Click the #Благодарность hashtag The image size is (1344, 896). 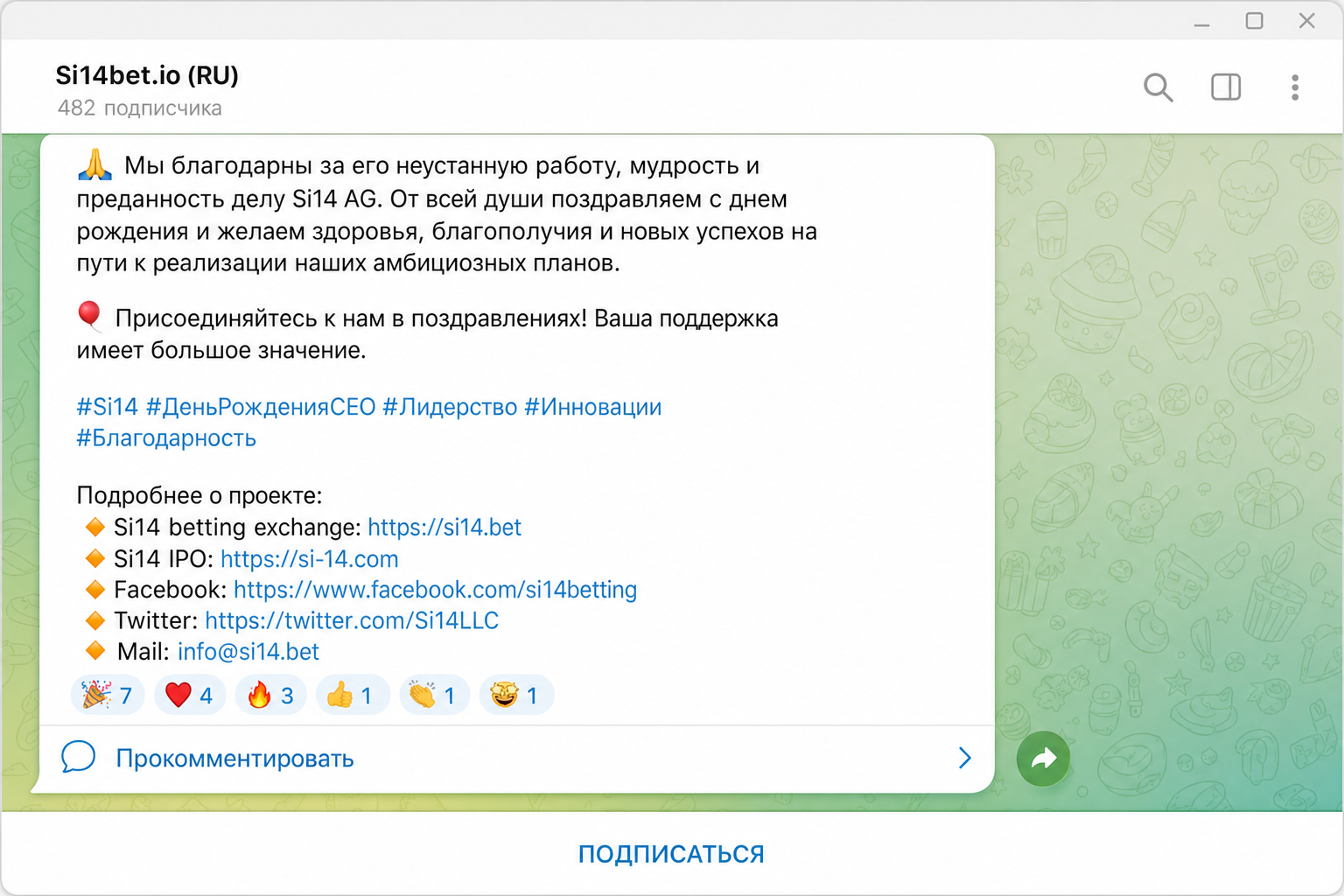pos(166,438)
